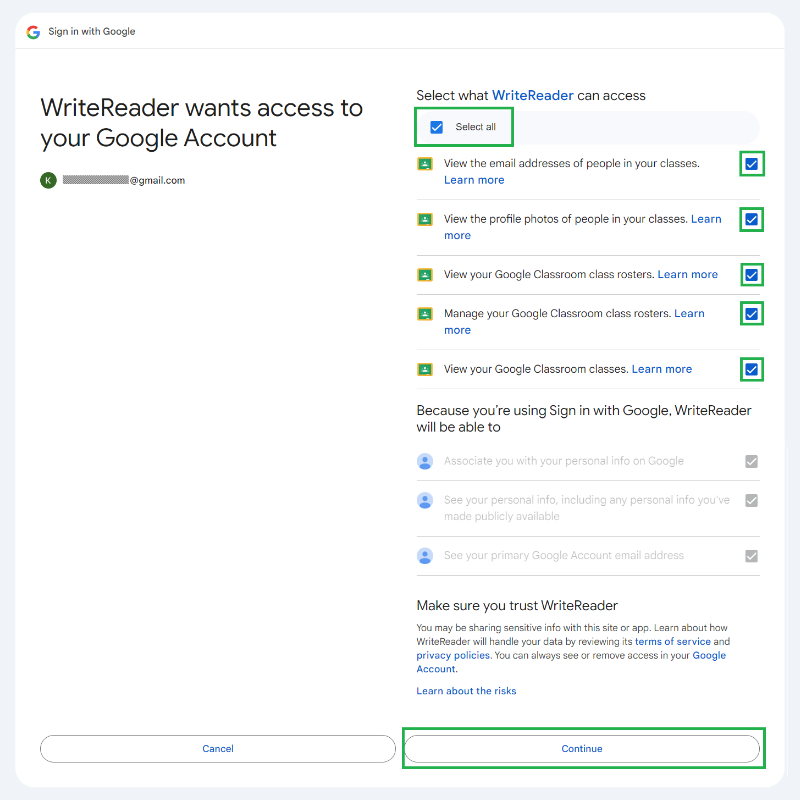Open the WriteReader link in the access heading
This screenshot has height=800, width=800.
533,95
